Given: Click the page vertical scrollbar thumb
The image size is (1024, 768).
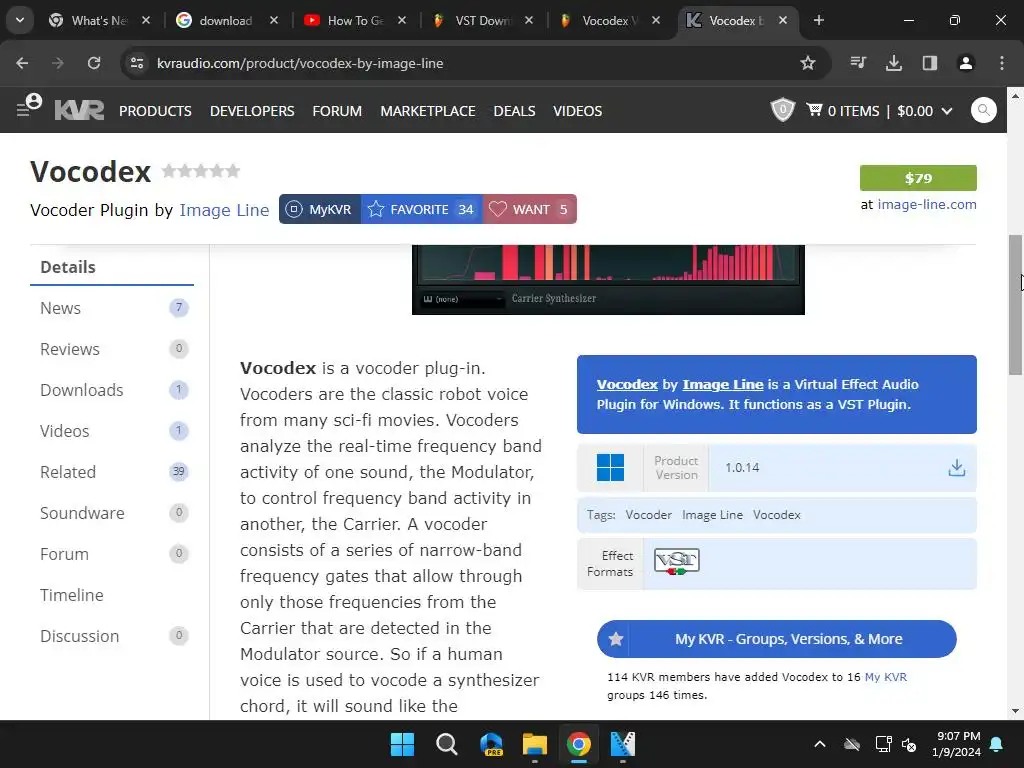Looking at the screenshot, I should tap(1015, 304).
